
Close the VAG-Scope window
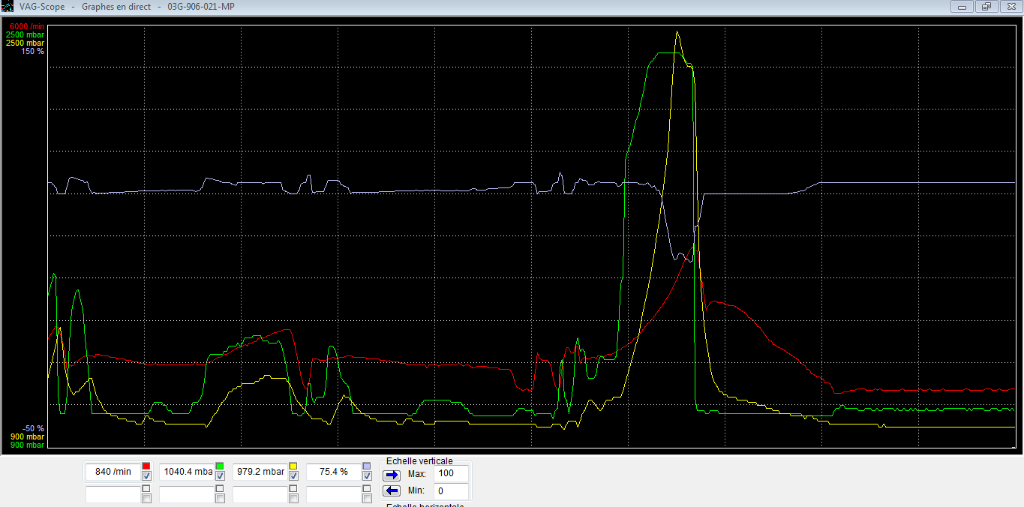pos(1009,6)
